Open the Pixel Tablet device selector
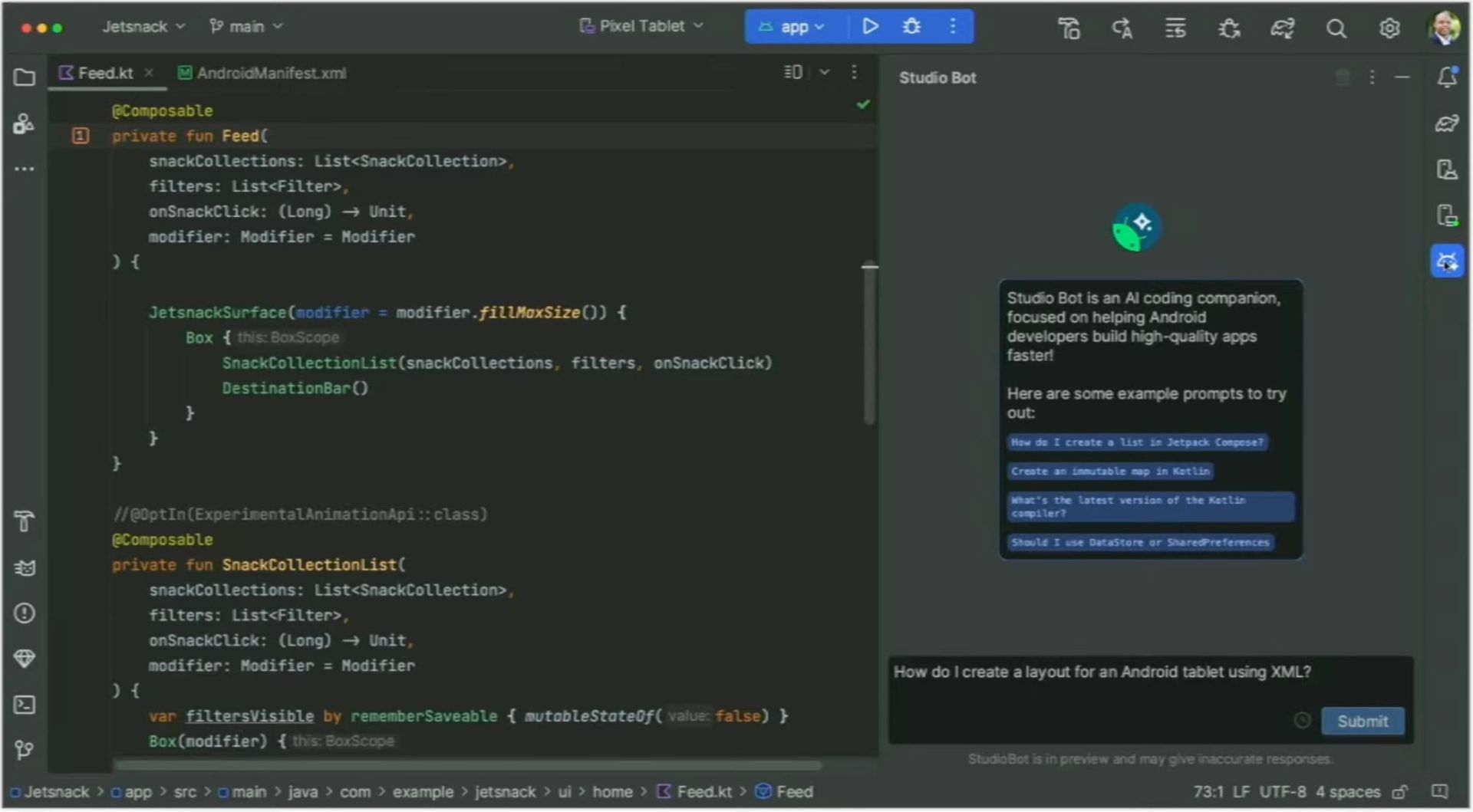The height and width of the screenshot is (812, 1473). 642,26
